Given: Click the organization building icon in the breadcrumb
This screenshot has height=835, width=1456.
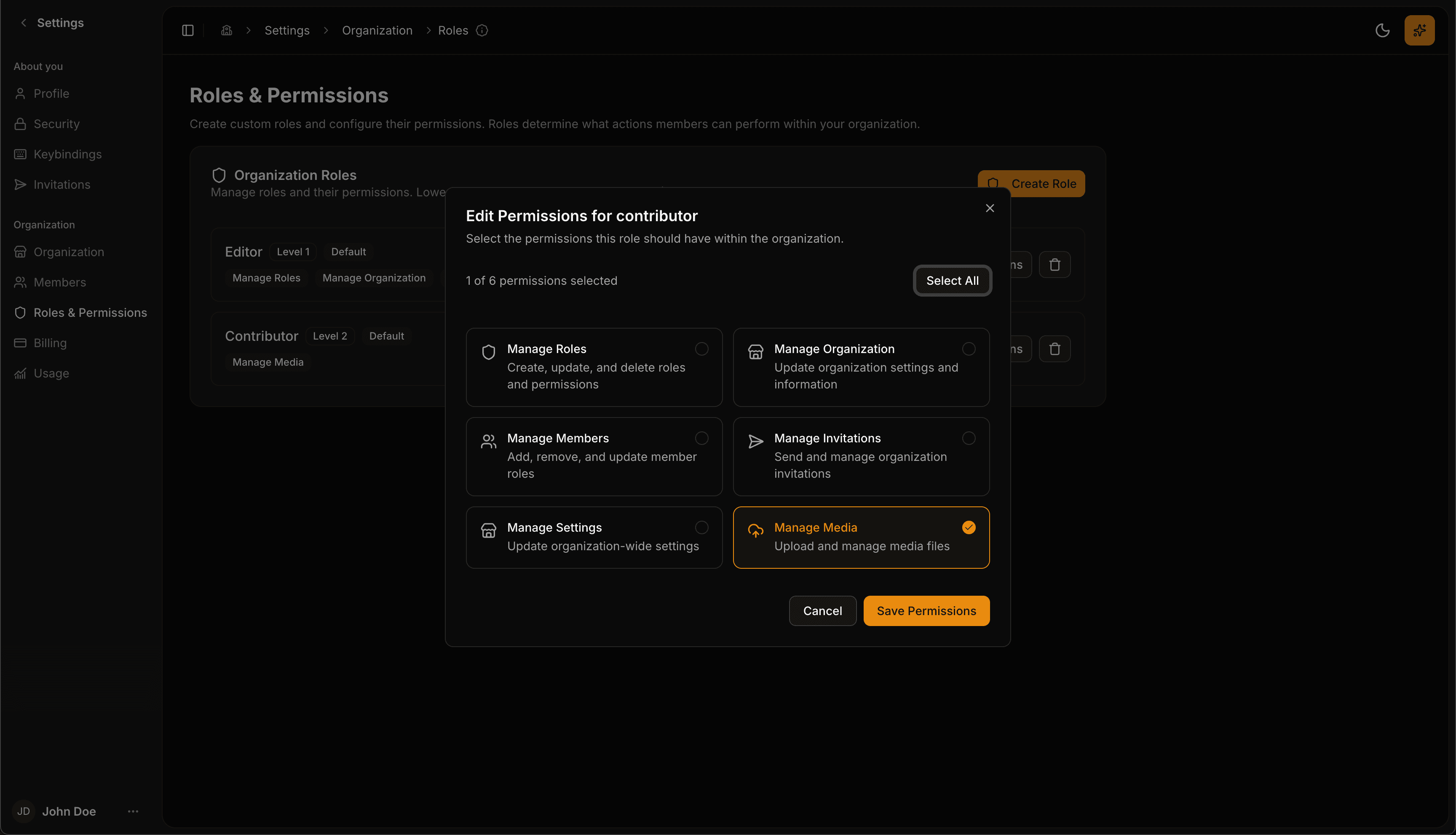Looking at the screenshot, I should point(226,30).
